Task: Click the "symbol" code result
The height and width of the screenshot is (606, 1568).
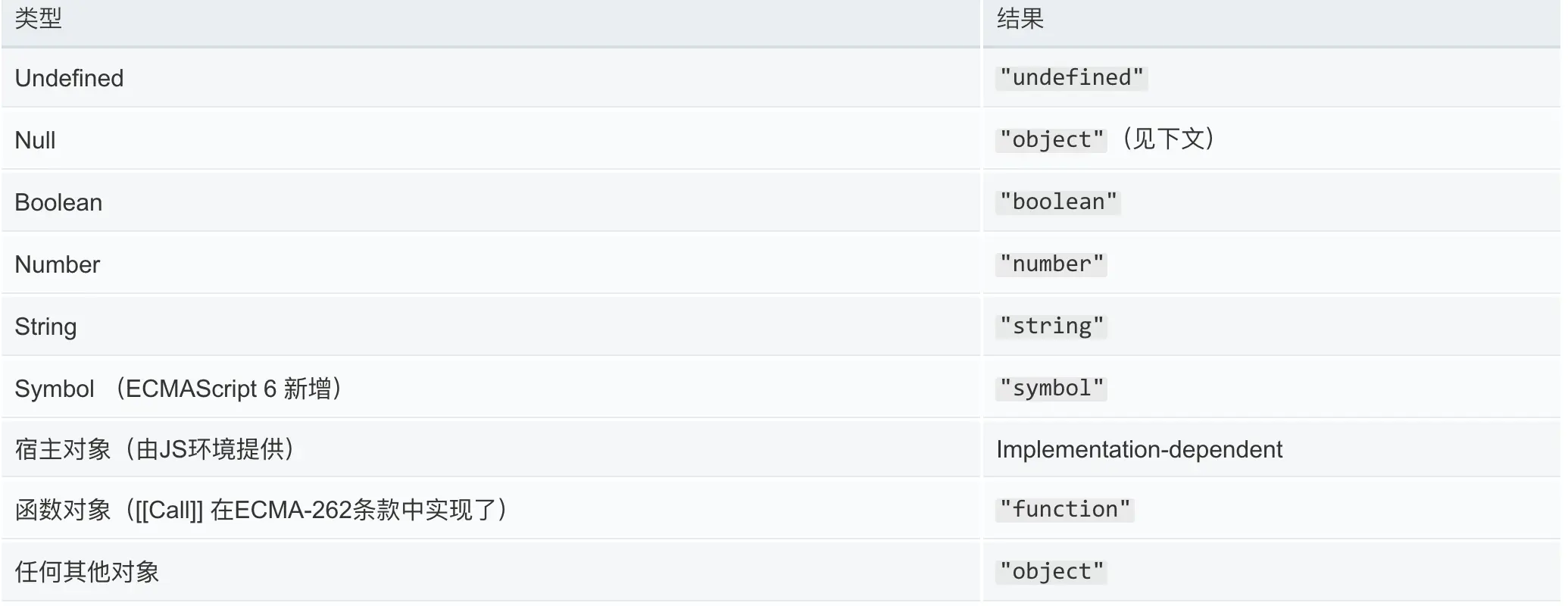Action: 1051,388
